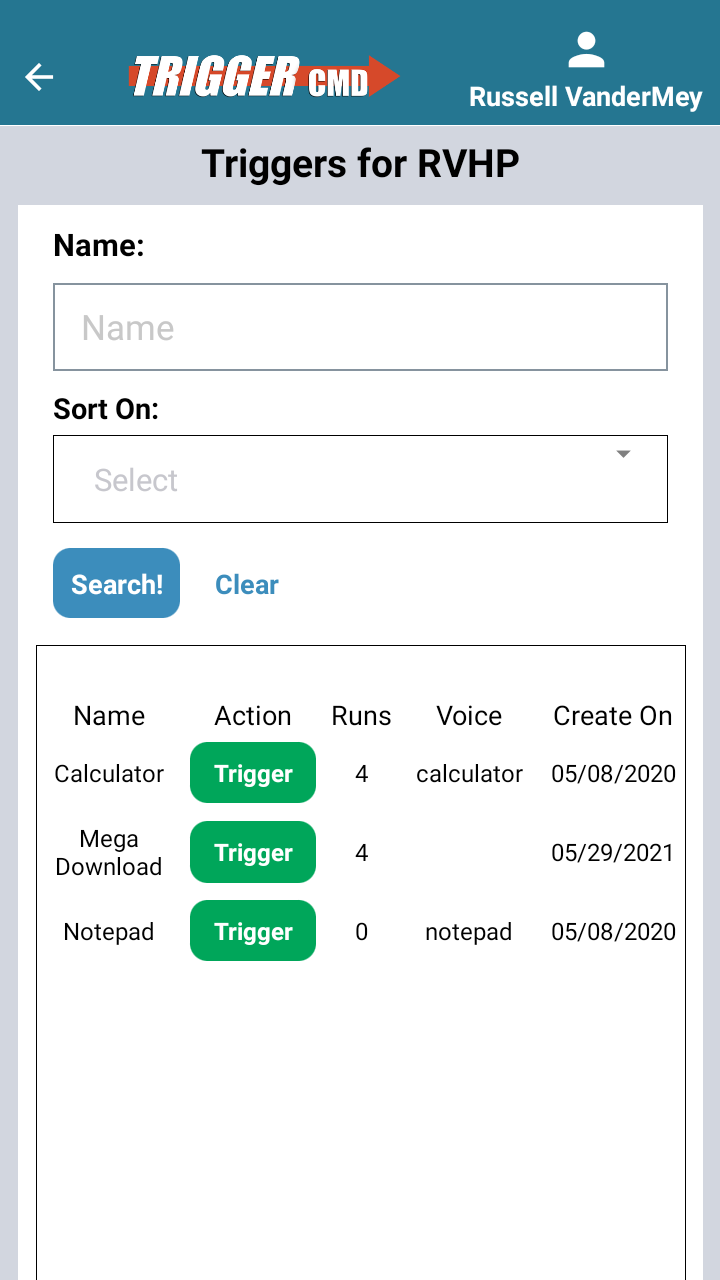The height and width of the screenshot is (1280, 720).
Task: Click the Create On column header
Action: pyautogui.click(x=612, y=716)
